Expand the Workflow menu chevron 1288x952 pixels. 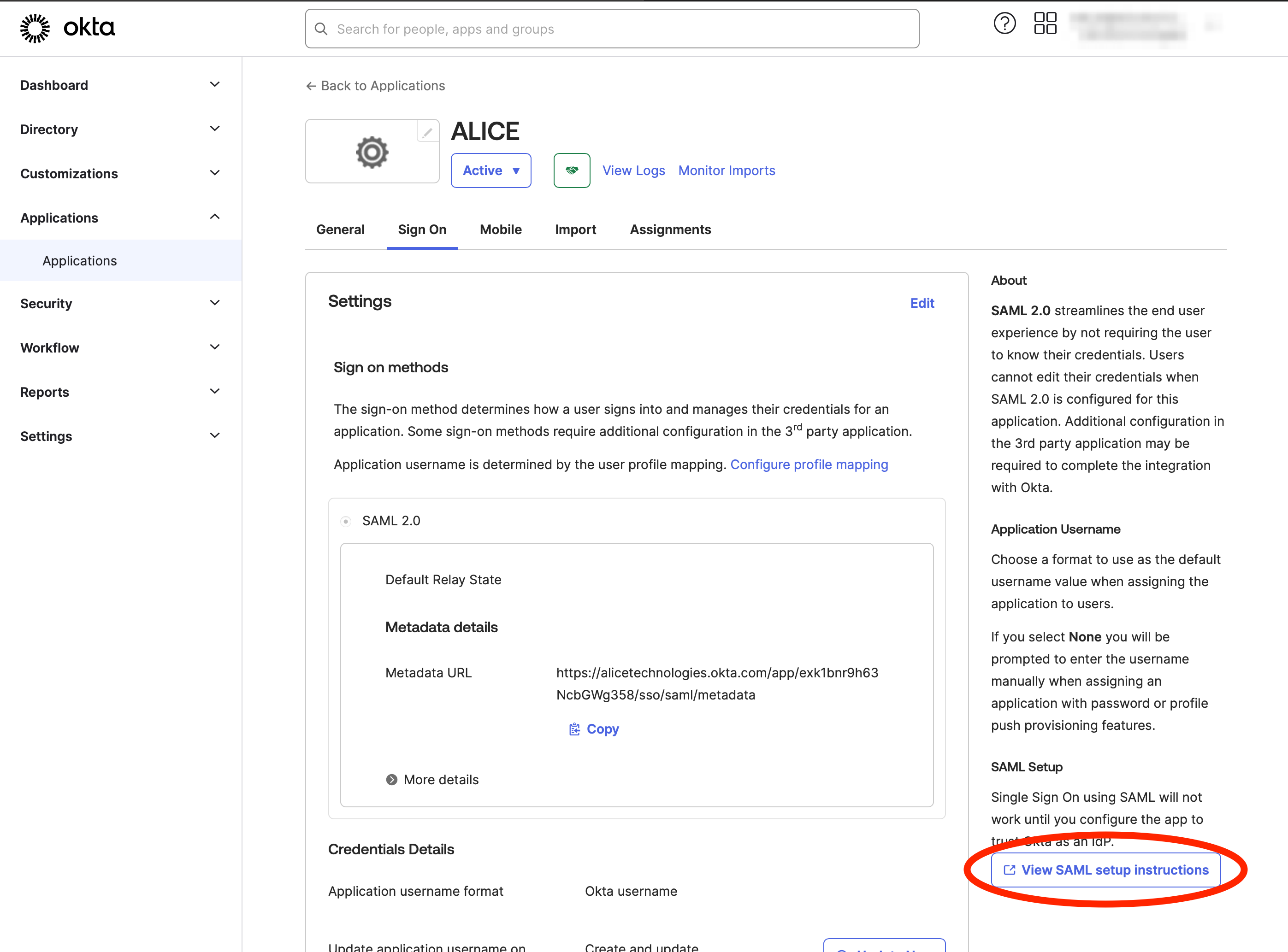point(214,347)
